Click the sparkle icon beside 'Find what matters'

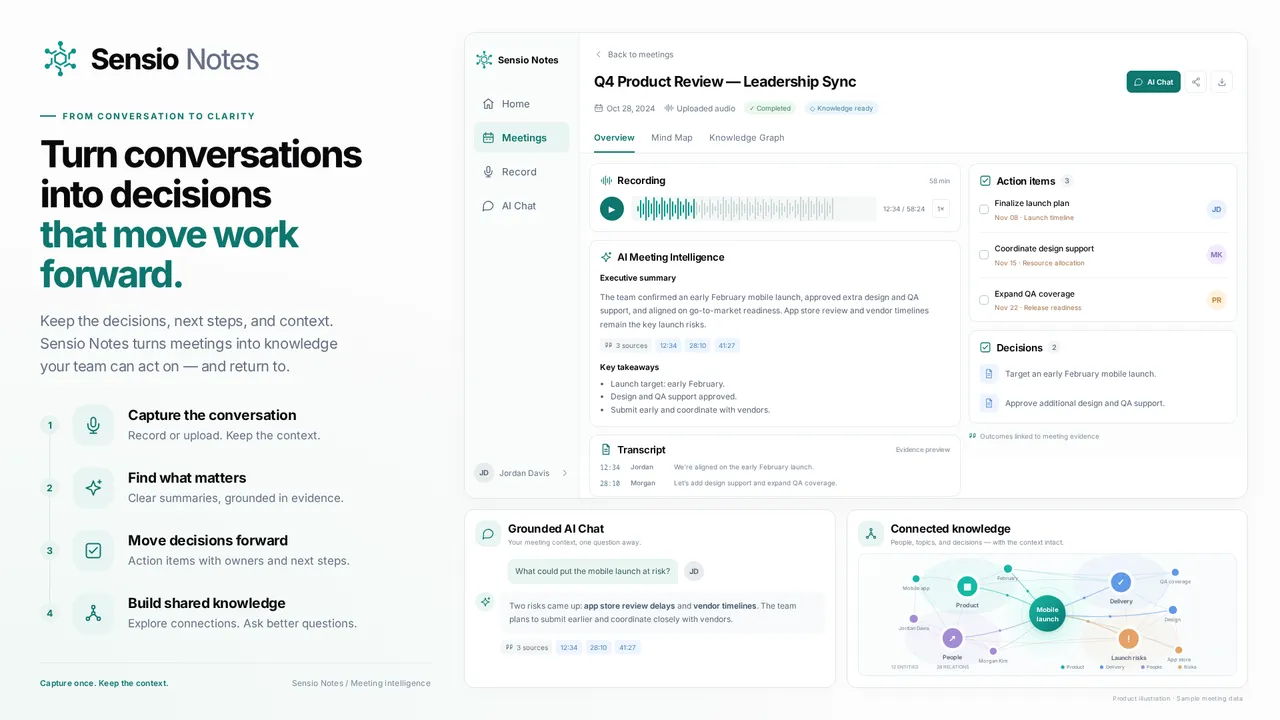click(93, 488)
